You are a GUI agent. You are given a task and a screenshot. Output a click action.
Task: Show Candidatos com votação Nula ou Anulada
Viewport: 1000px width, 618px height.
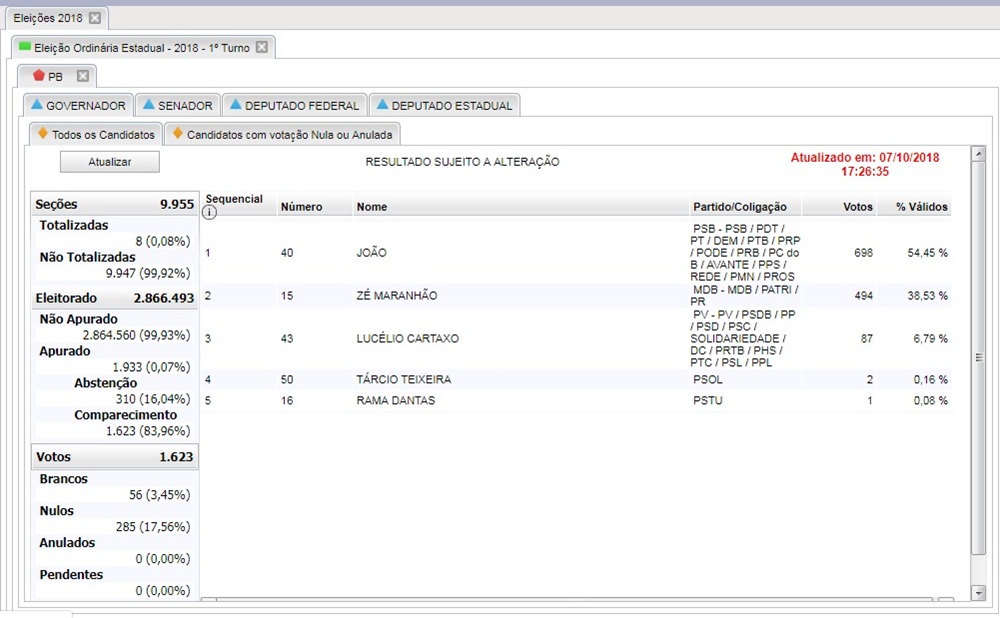pos(282,134)
